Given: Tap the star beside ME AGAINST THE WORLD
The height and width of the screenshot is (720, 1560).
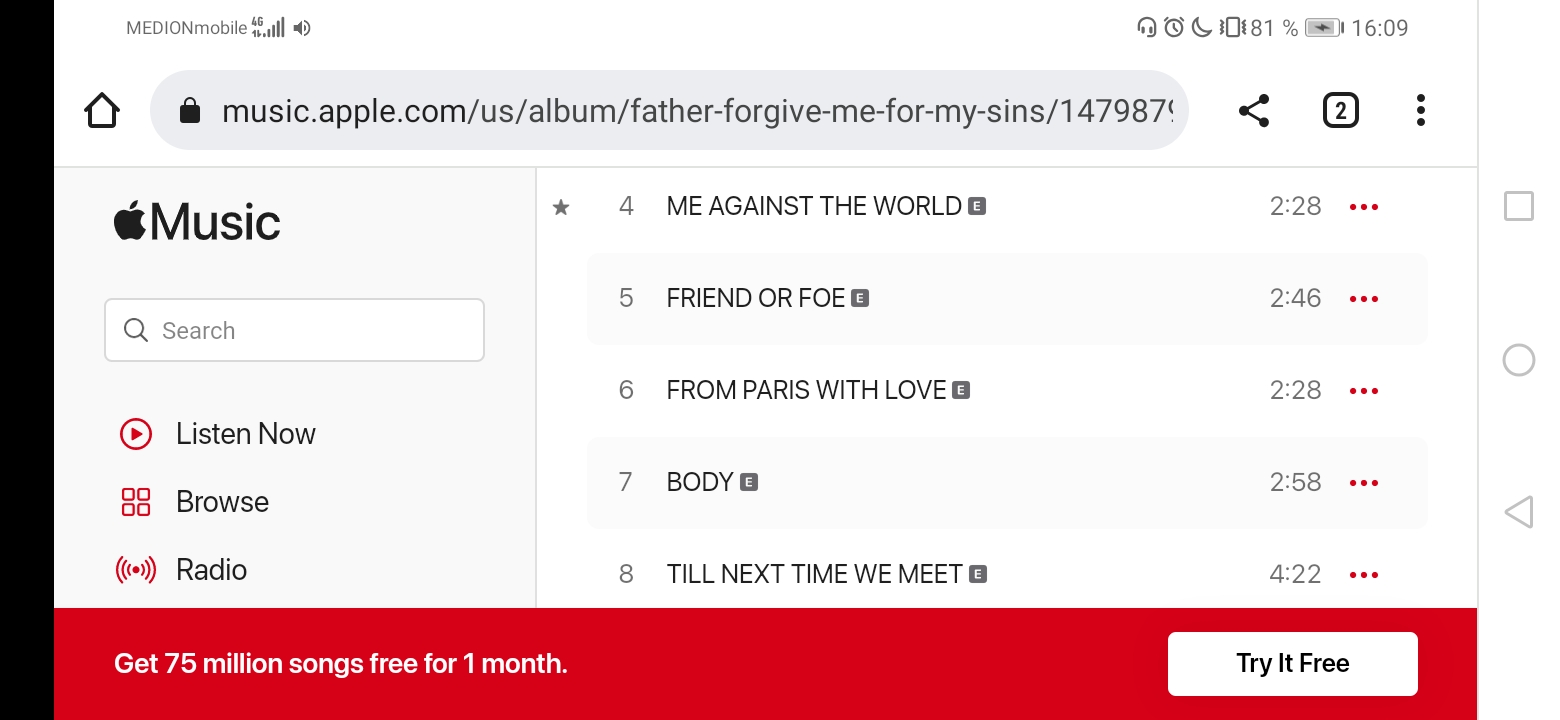Looking at the screenshot, I should click(561, 207).
